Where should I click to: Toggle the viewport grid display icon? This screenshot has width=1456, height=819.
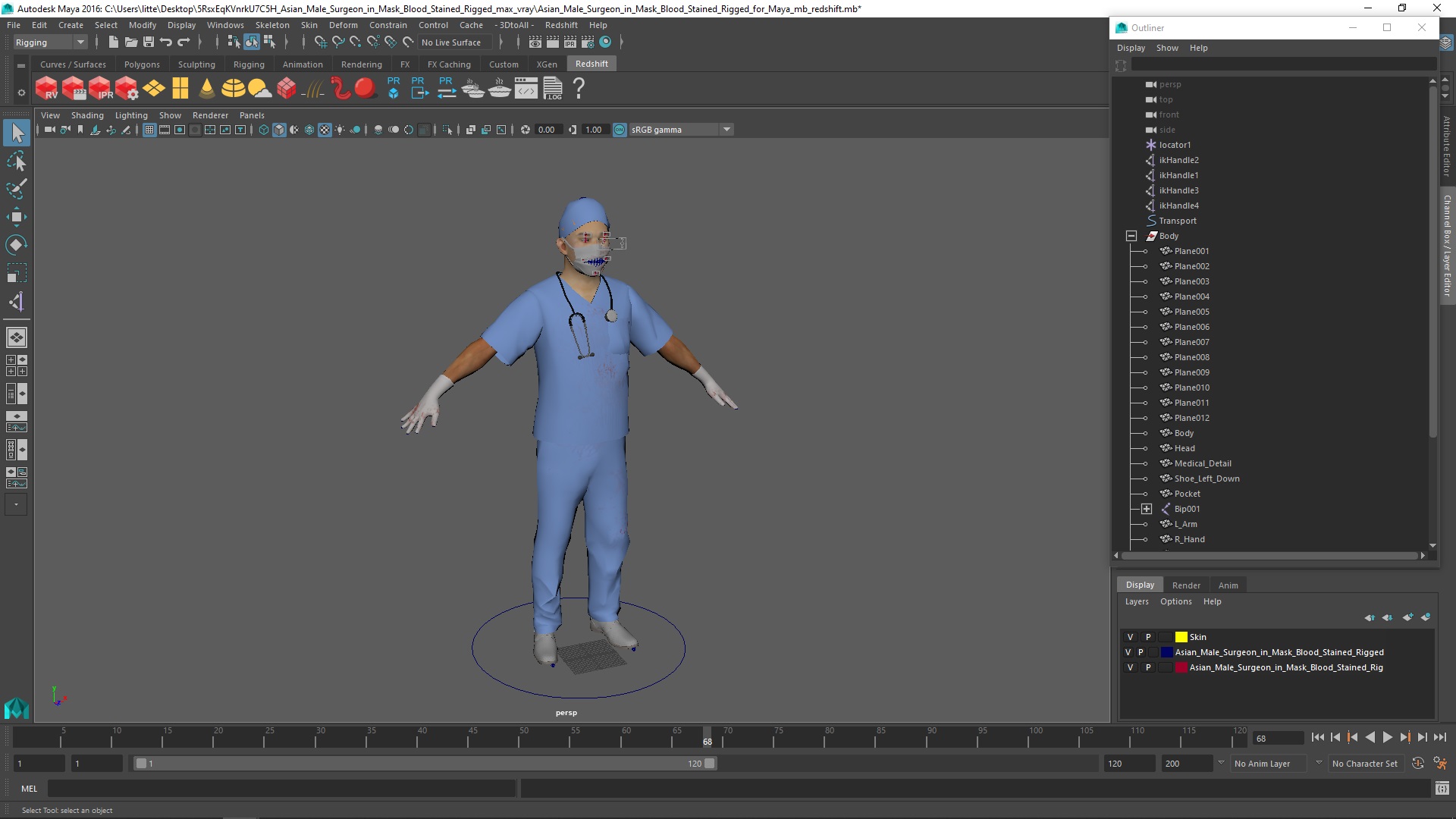click(x=149, y=130)
